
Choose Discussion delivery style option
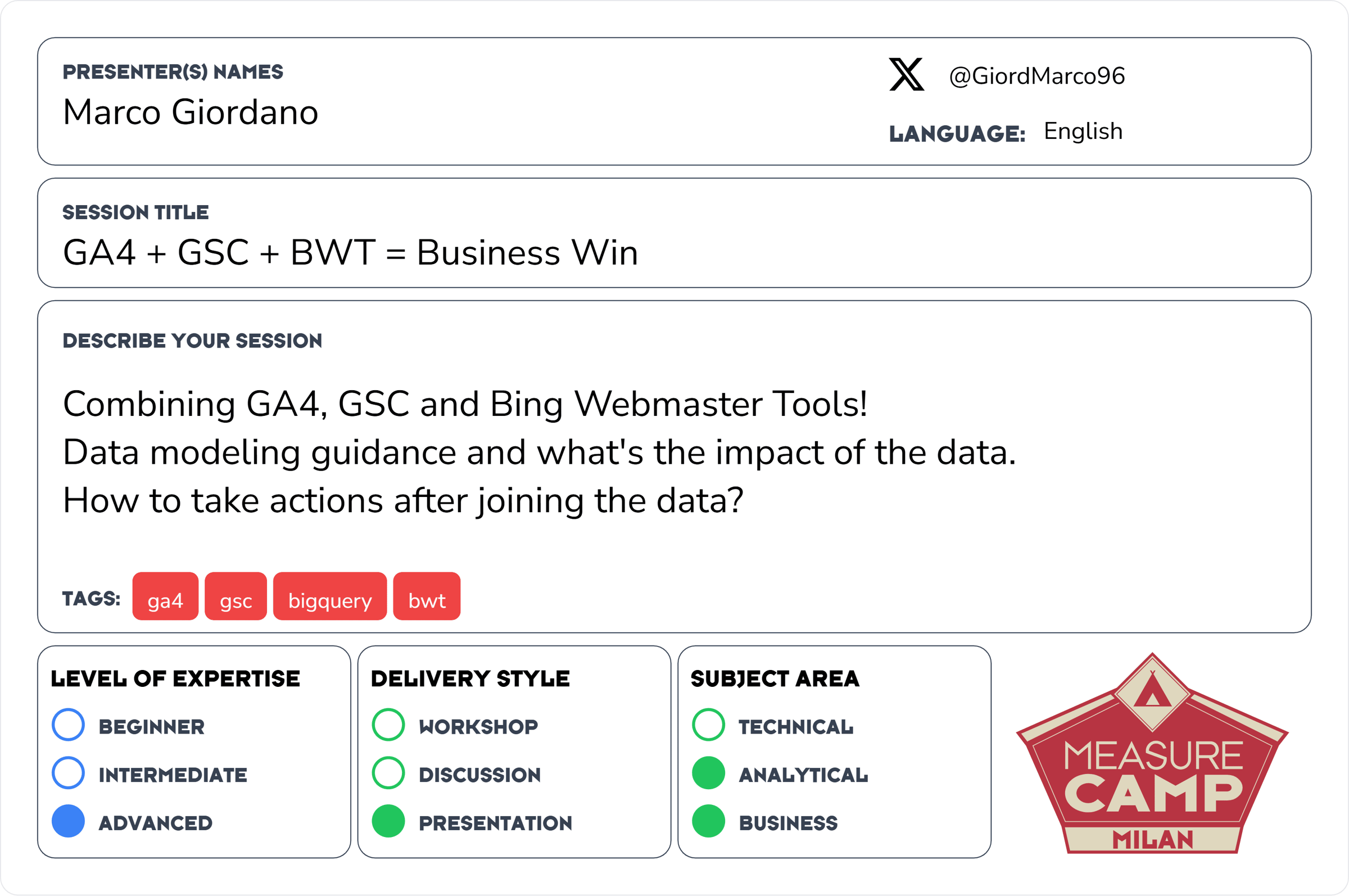point(388,773)
